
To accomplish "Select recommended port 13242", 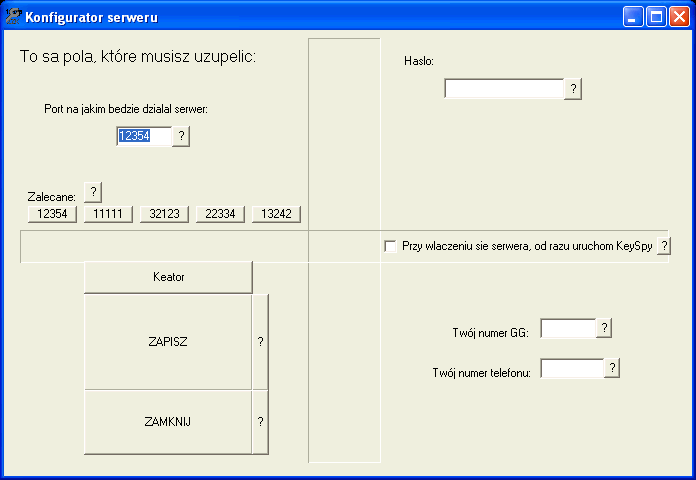I will (276, 214).
